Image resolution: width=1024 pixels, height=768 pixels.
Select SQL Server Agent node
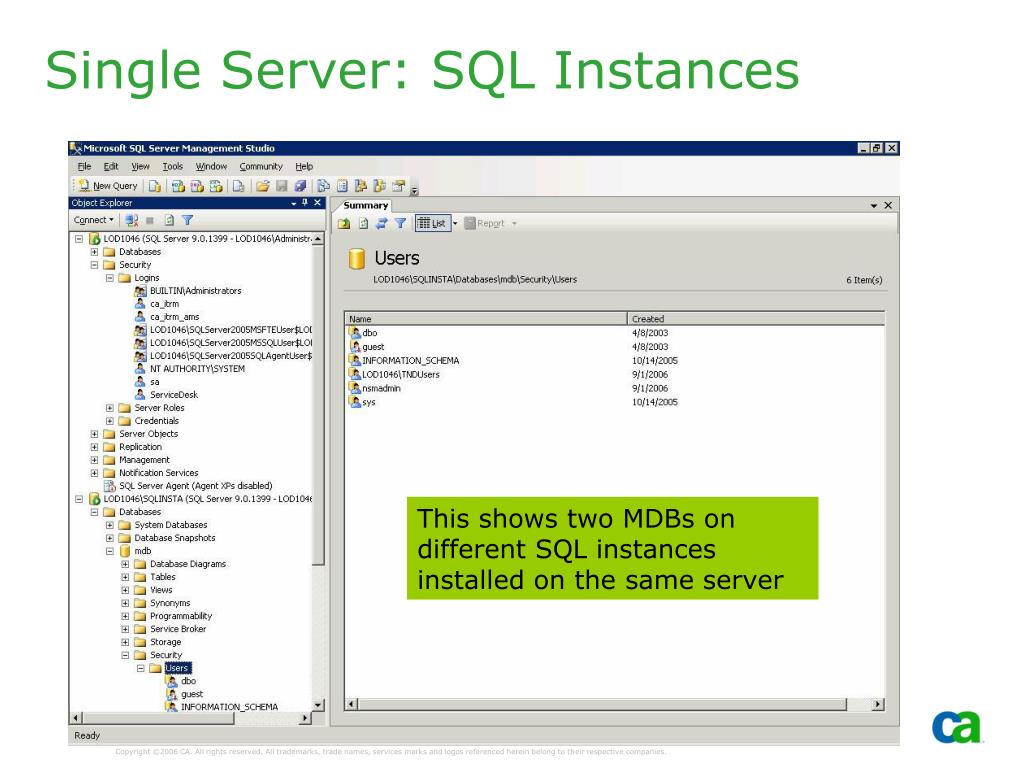click(195, 486)
